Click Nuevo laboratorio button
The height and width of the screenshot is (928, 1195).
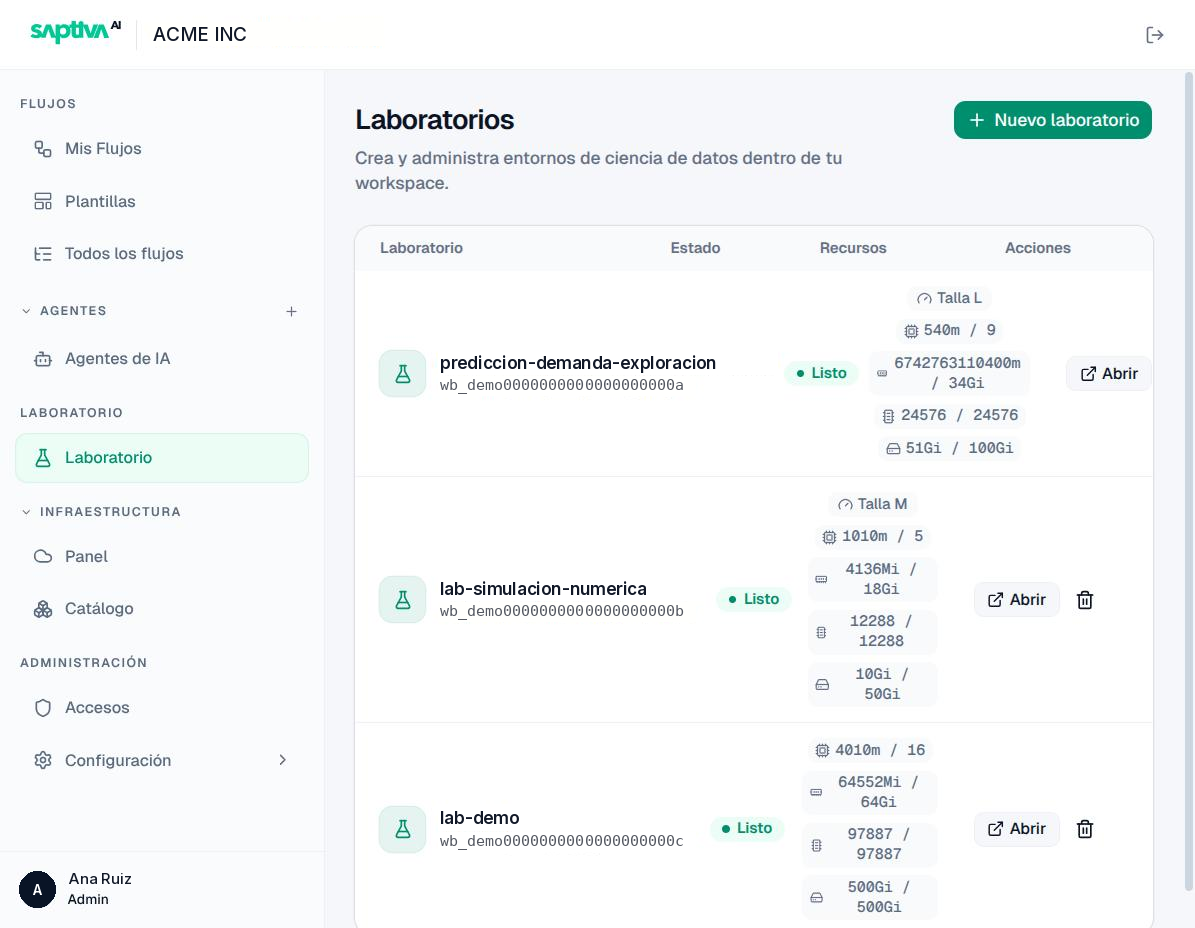pos(1052,120)
